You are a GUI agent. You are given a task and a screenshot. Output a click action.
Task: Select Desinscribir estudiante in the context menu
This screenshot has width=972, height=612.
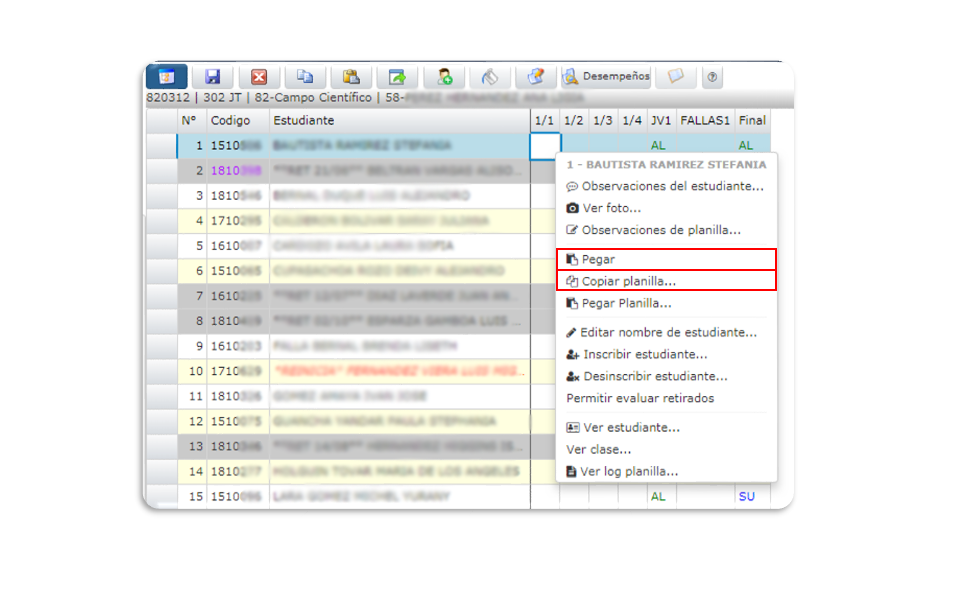(665, 376)
